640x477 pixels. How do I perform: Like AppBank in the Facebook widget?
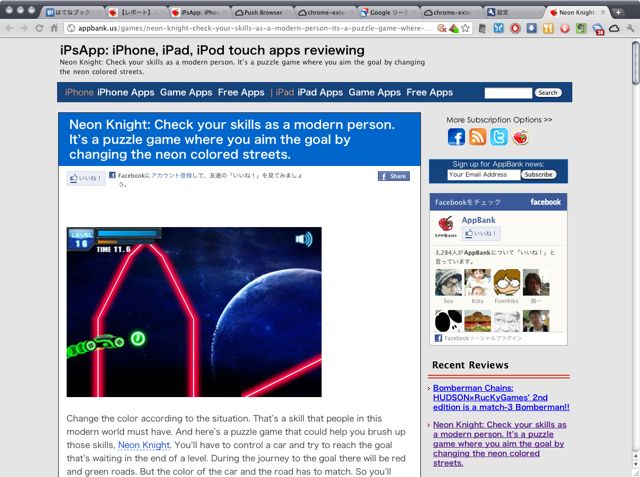[481, 234]
